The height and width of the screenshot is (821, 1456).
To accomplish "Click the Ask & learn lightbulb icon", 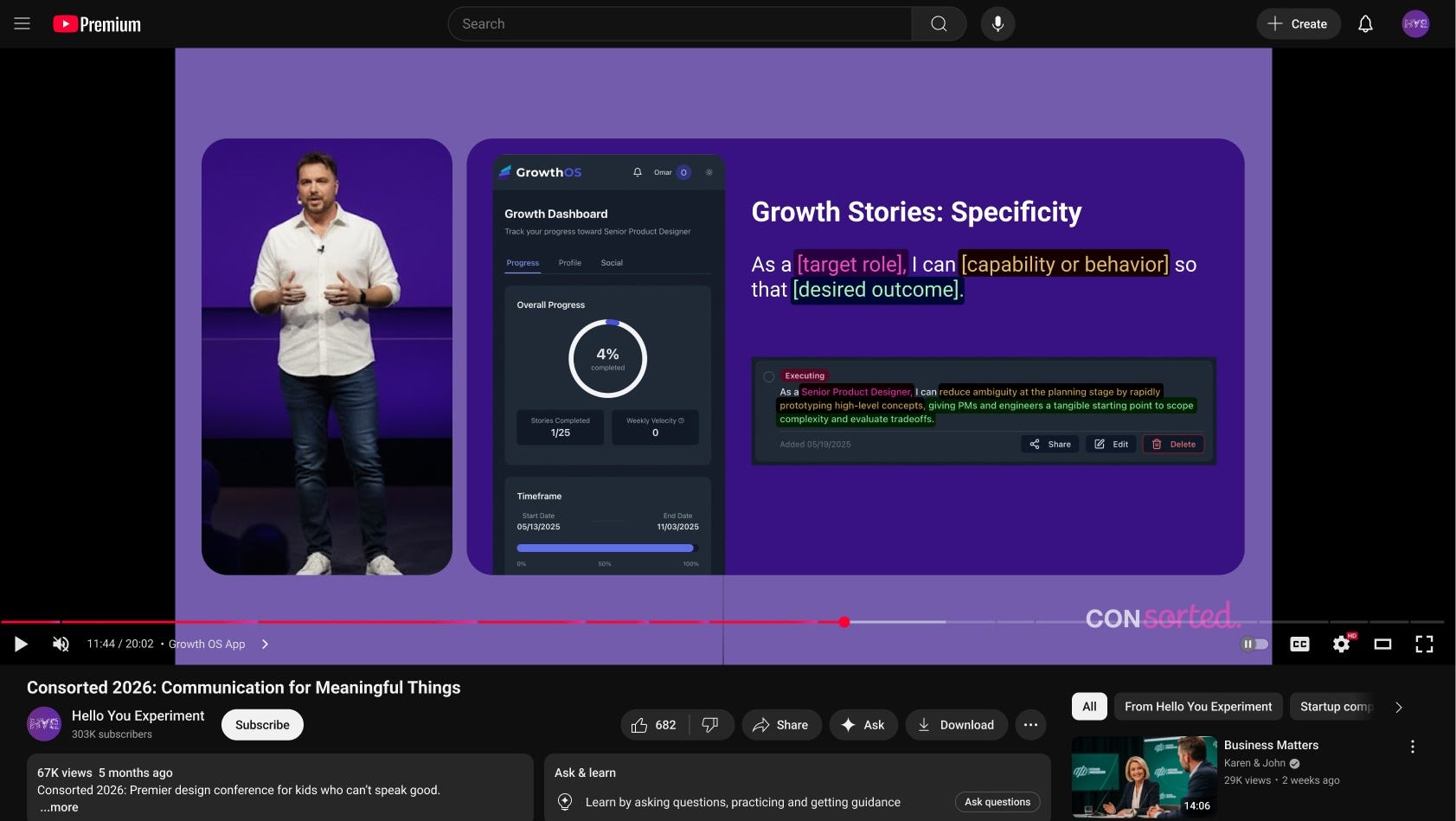I will [x=565, y=802].
